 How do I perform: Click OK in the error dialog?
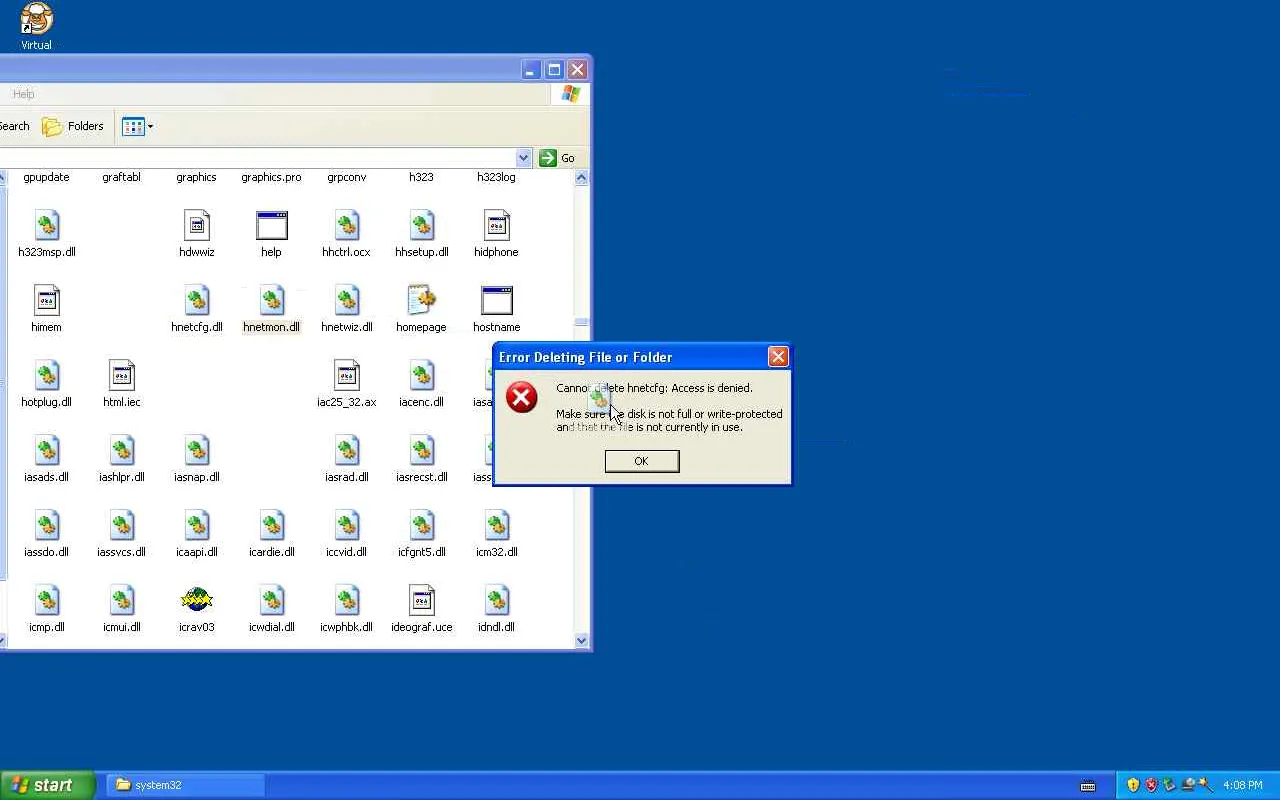(642, 461)
